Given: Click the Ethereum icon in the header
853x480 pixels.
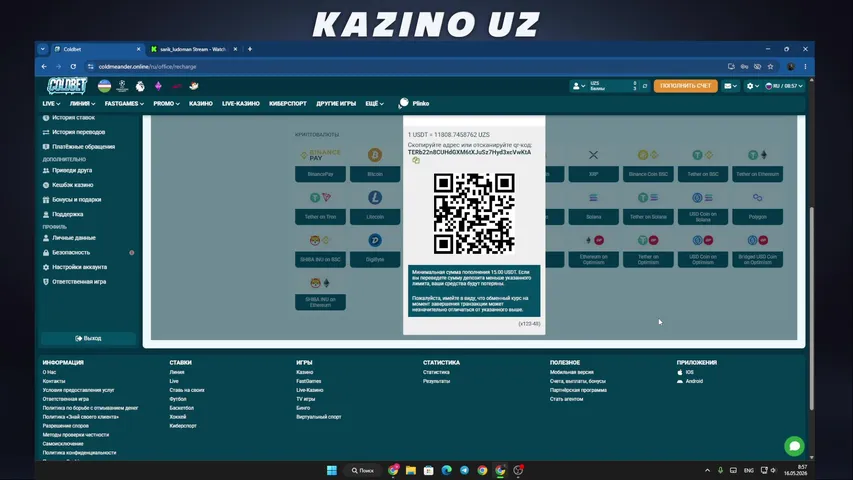Looking at the screenshot, I should tap(158, 85).
